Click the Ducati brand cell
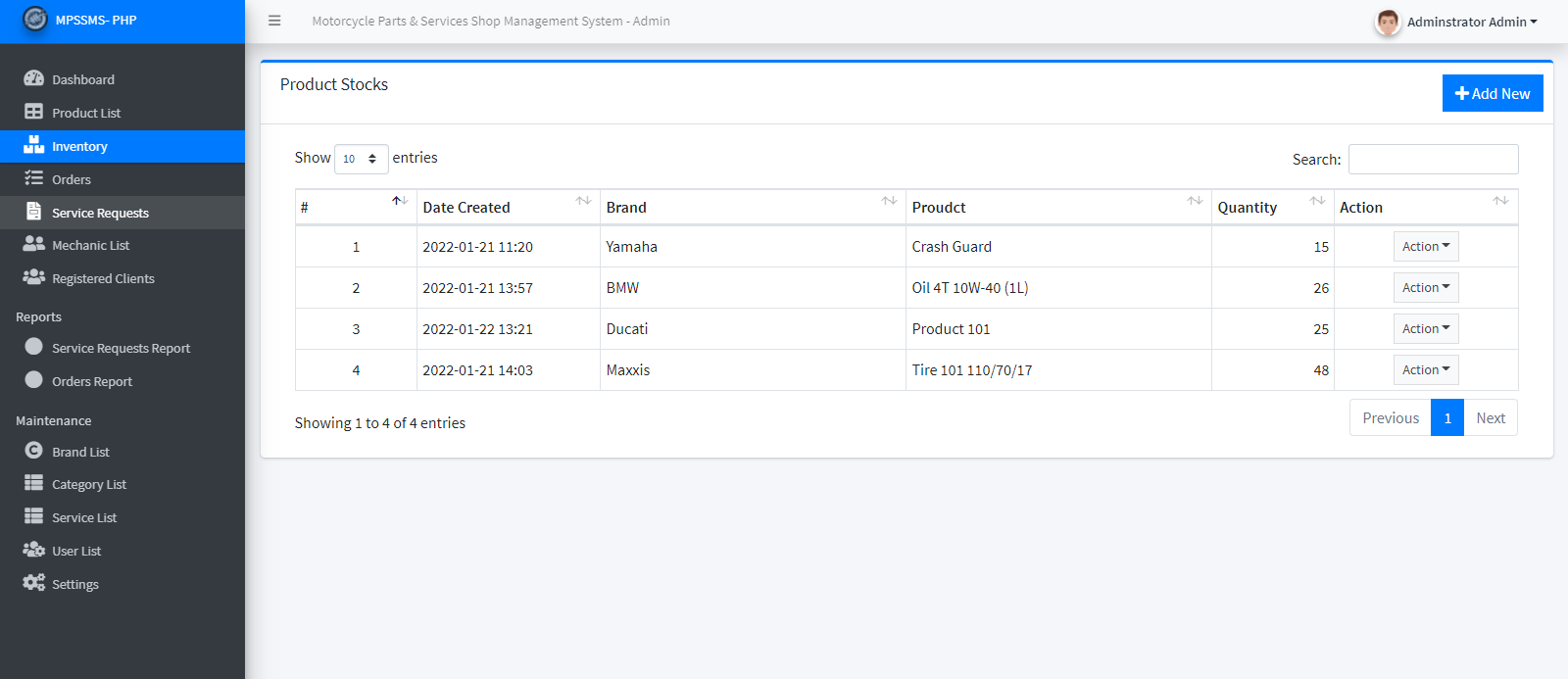The image size is (1568, 679). [x=753, y=329]
